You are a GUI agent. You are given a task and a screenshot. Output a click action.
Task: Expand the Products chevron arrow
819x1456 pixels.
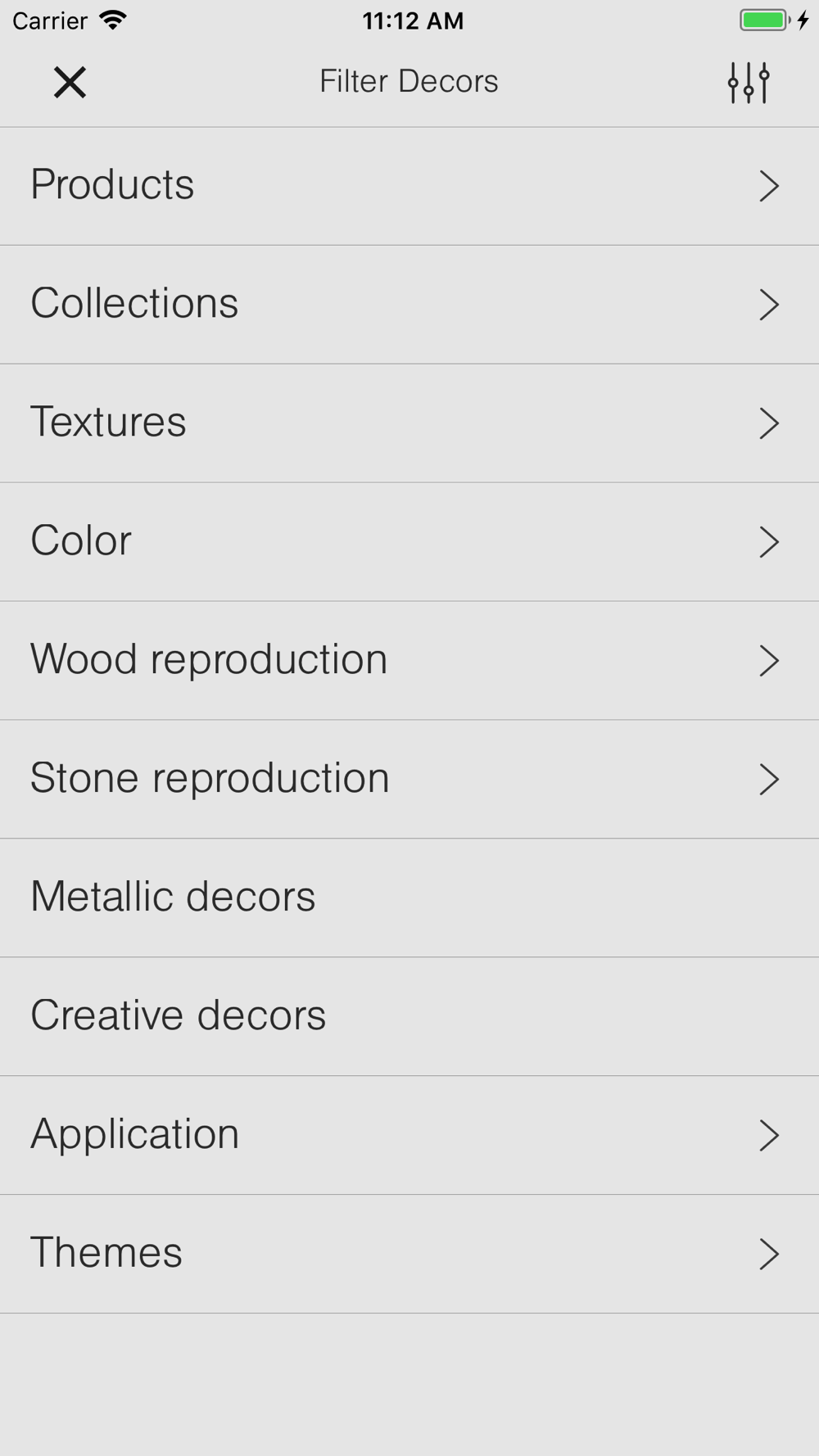(x=768, y=186)
